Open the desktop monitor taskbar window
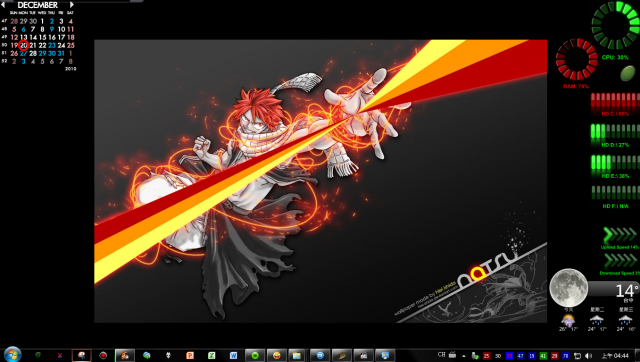640x362 pixels. point(385,355)
